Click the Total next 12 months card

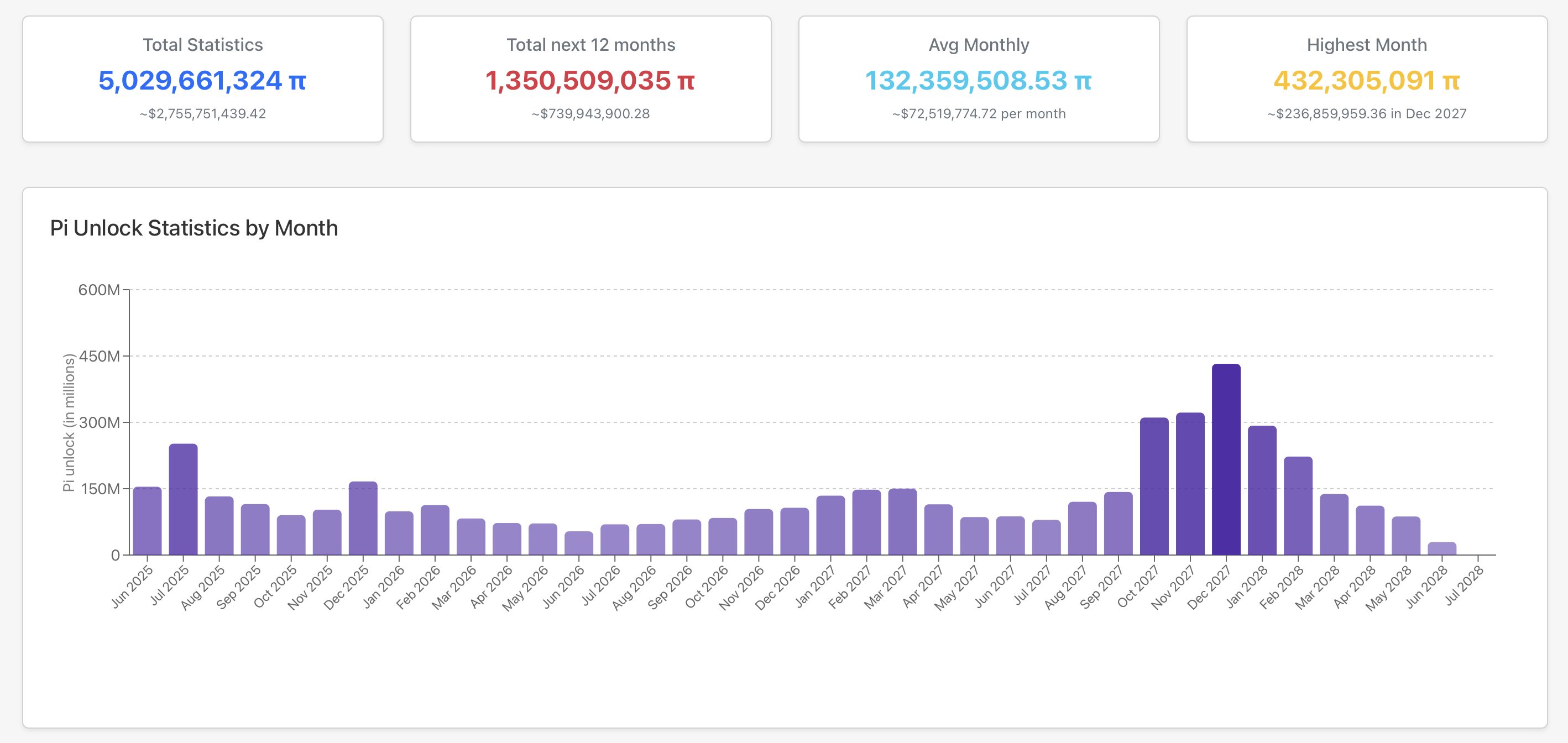[x=590, y=79]
